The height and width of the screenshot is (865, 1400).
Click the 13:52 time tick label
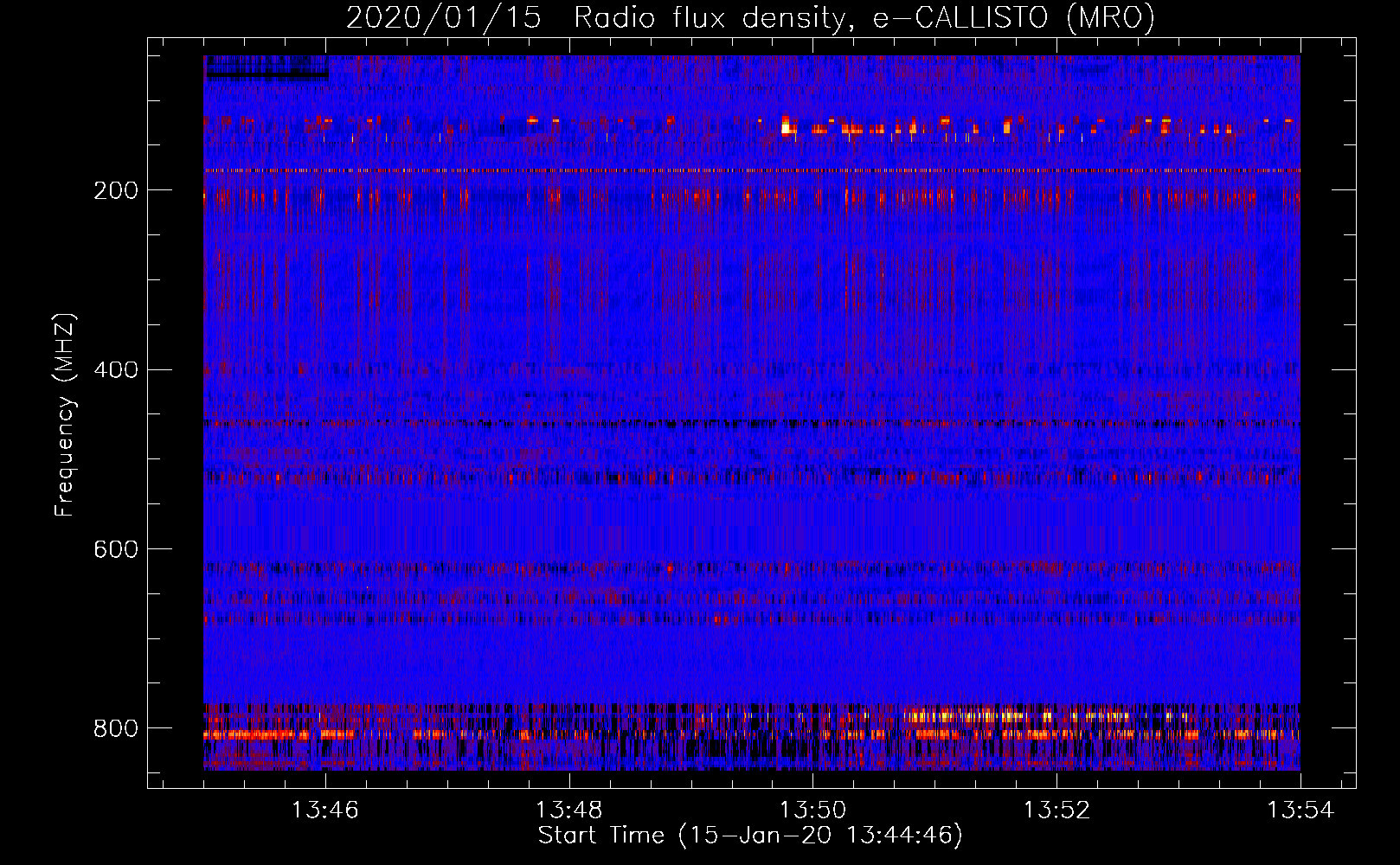(x=1057, y=811)
